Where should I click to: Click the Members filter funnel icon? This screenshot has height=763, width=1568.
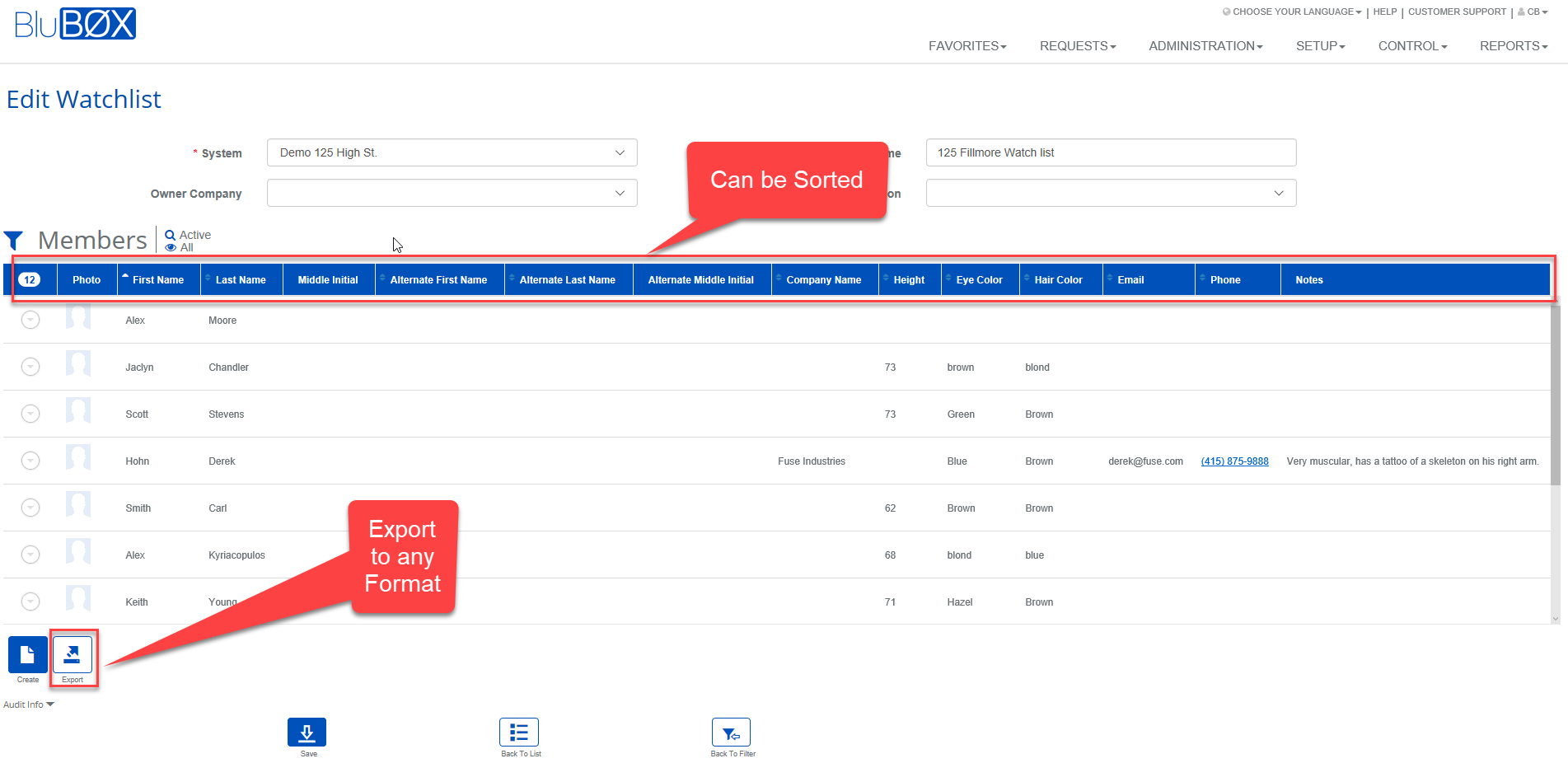point(13,240)
